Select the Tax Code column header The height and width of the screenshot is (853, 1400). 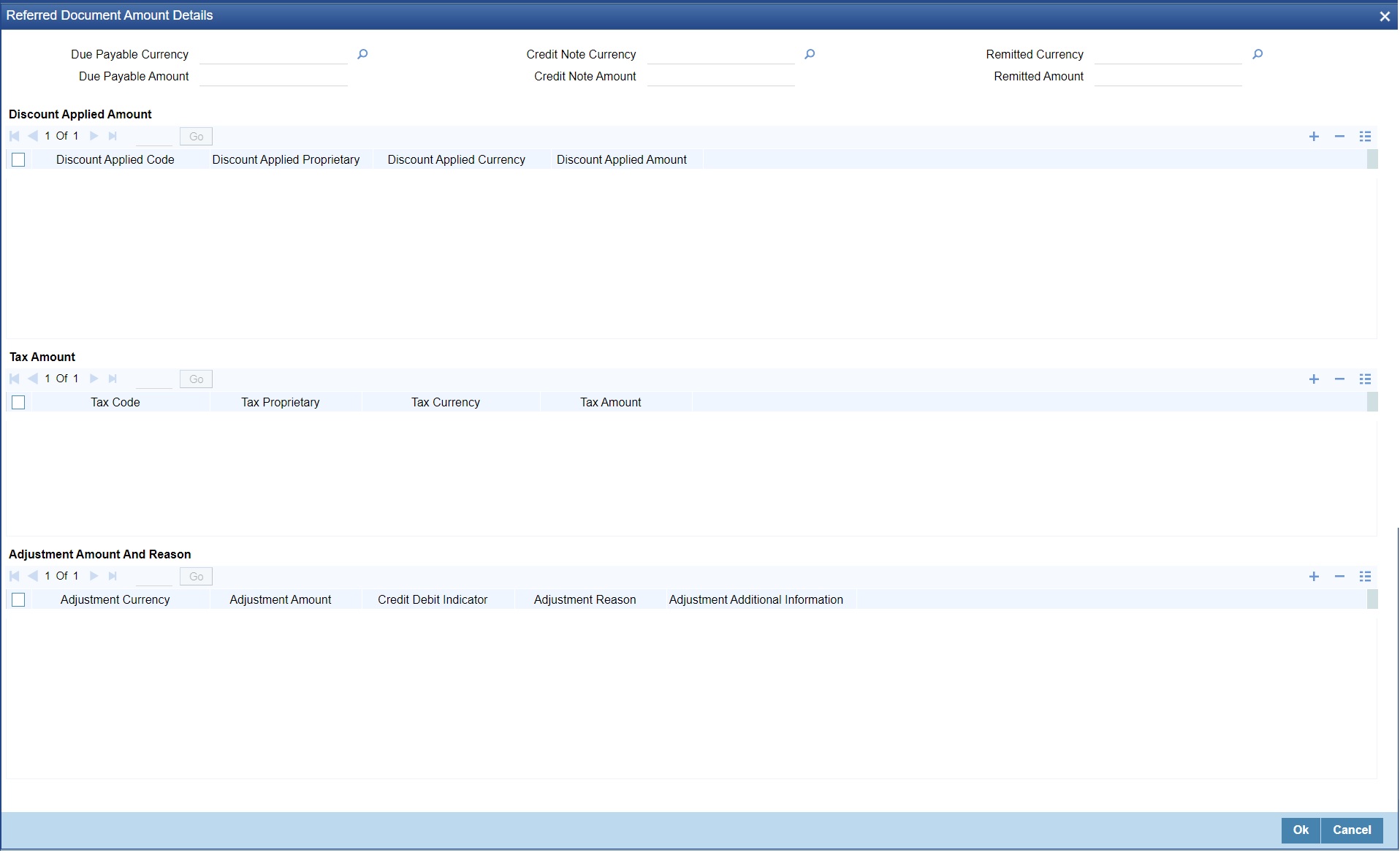(115, 402)
